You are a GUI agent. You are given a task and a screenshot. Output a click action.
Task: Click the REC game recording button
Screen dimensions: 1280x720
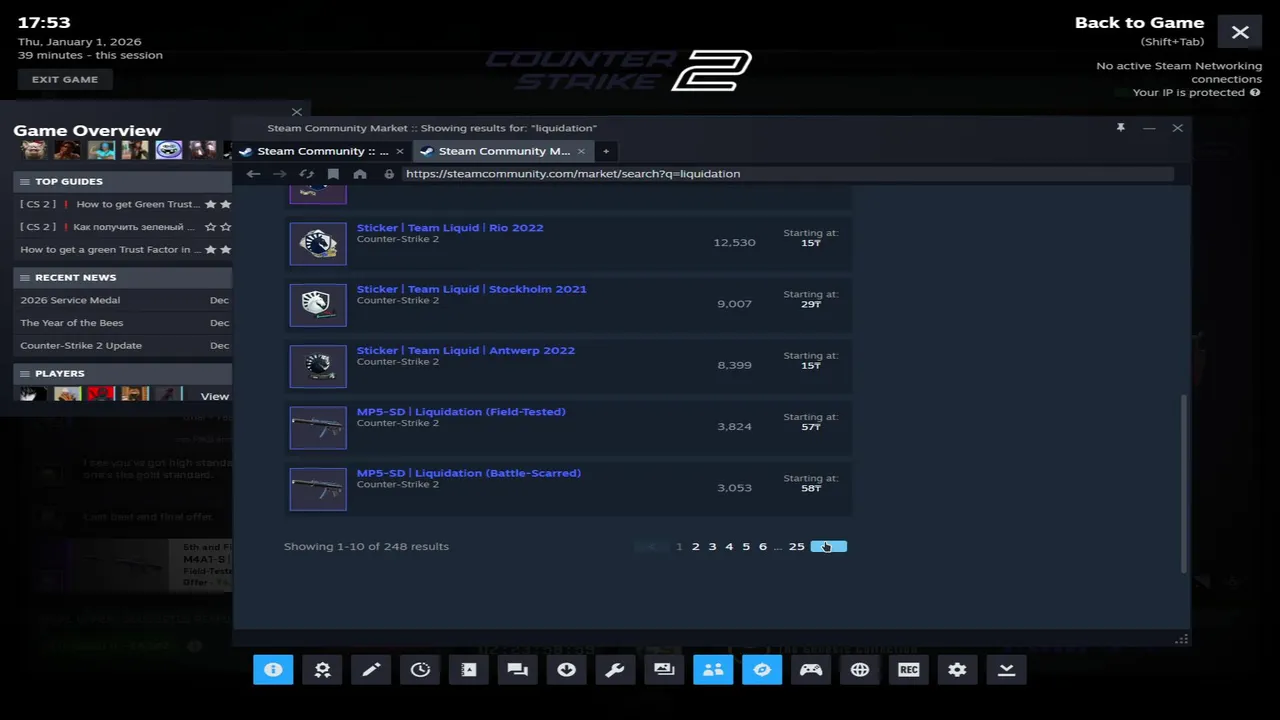909,670
